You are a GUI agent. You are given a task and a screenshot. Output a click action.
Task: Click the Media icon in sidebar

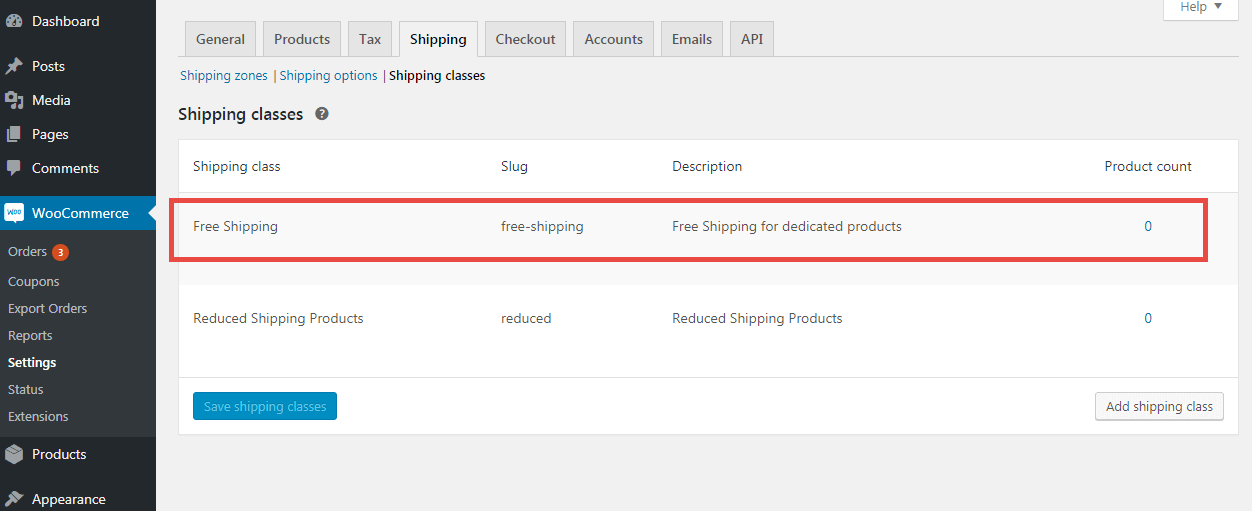pos(14,100)
